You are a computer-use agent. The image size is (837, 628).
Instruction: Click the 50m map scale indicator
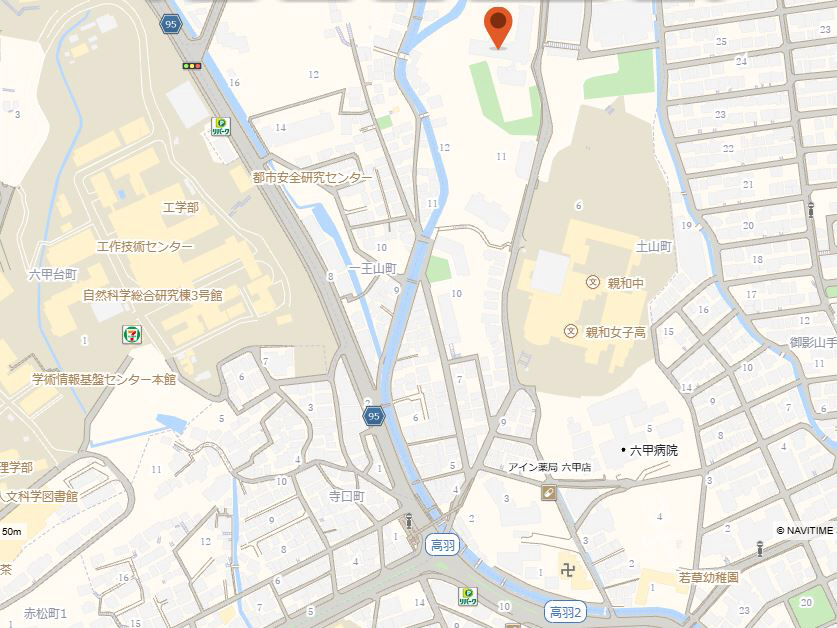click(x=11, y=531)
